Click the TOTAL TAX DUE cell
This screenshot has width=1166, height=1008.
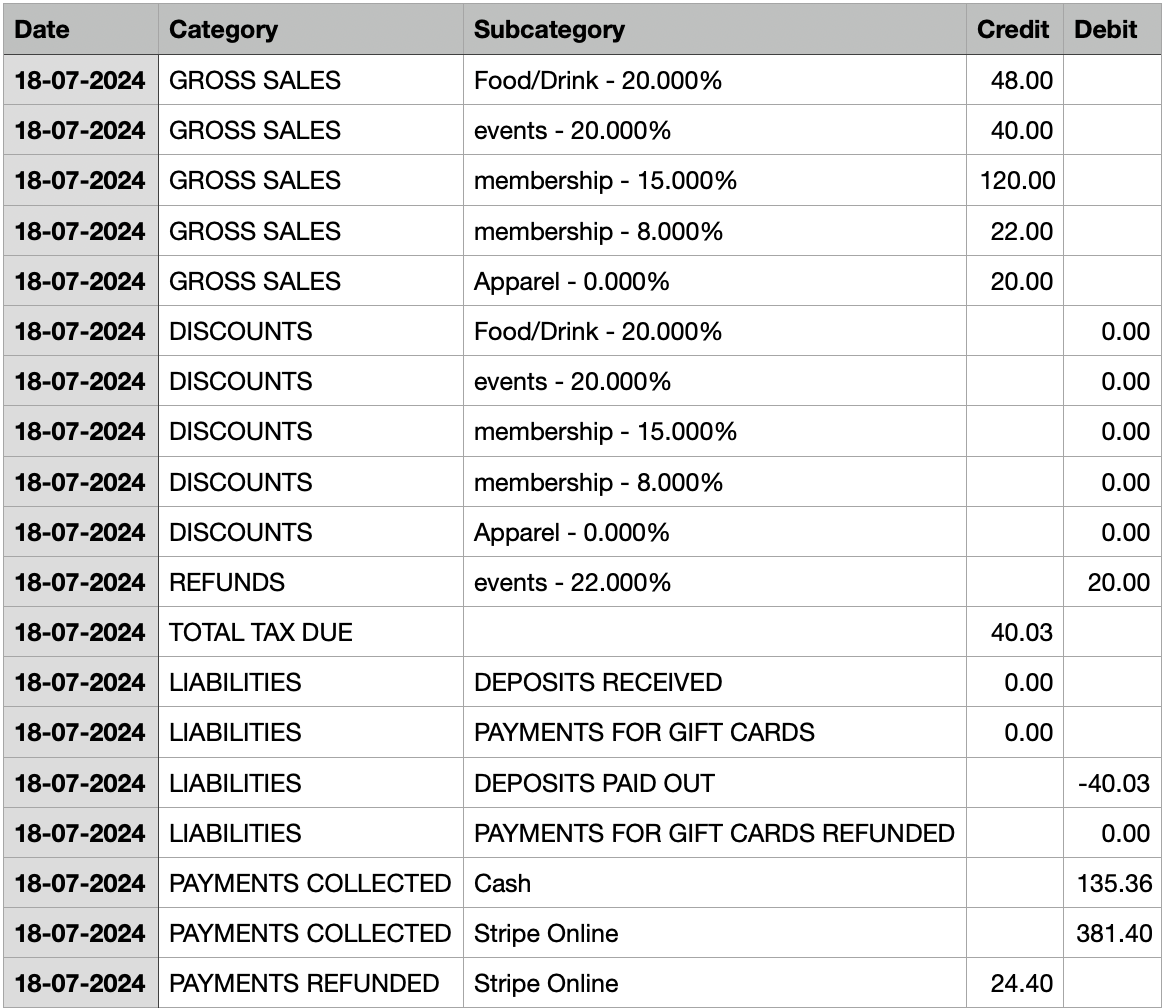pyautogui.click(x=261, y=632)
